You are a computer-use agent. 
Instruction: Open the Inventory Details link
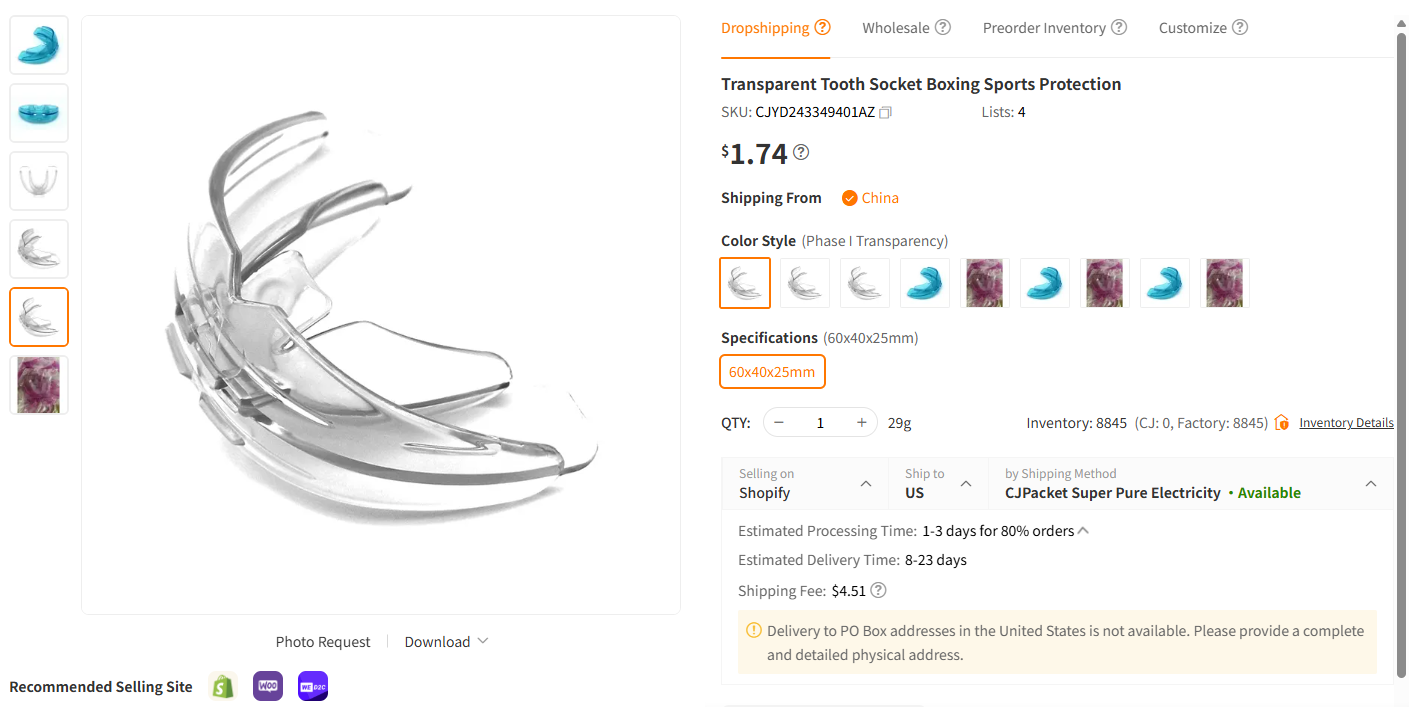point(1346,422)
